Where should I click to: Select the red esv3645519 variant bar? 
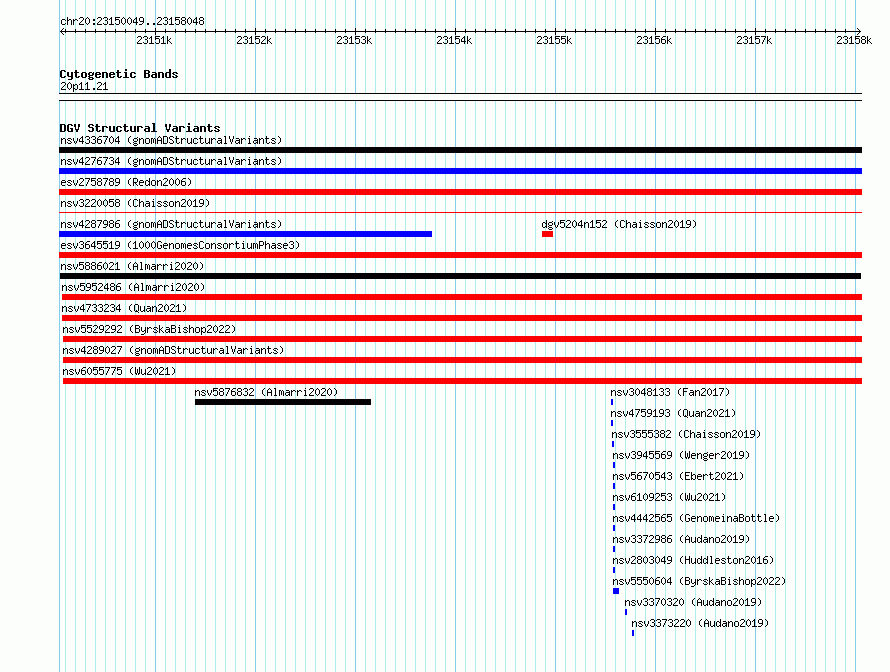tap(460, 255)
